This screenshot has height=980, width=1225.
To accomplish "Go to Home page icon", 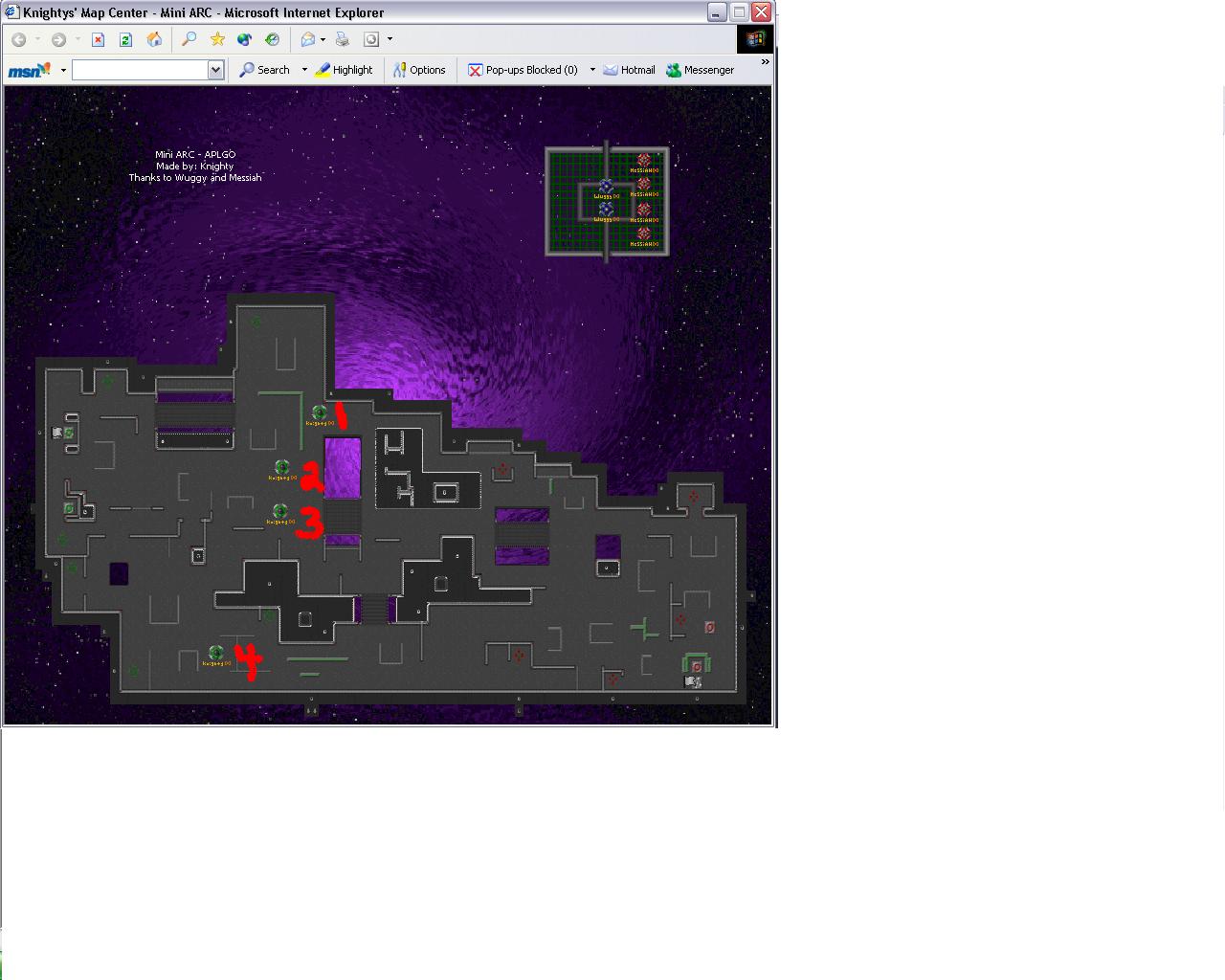I will click(x=154, y=39).
